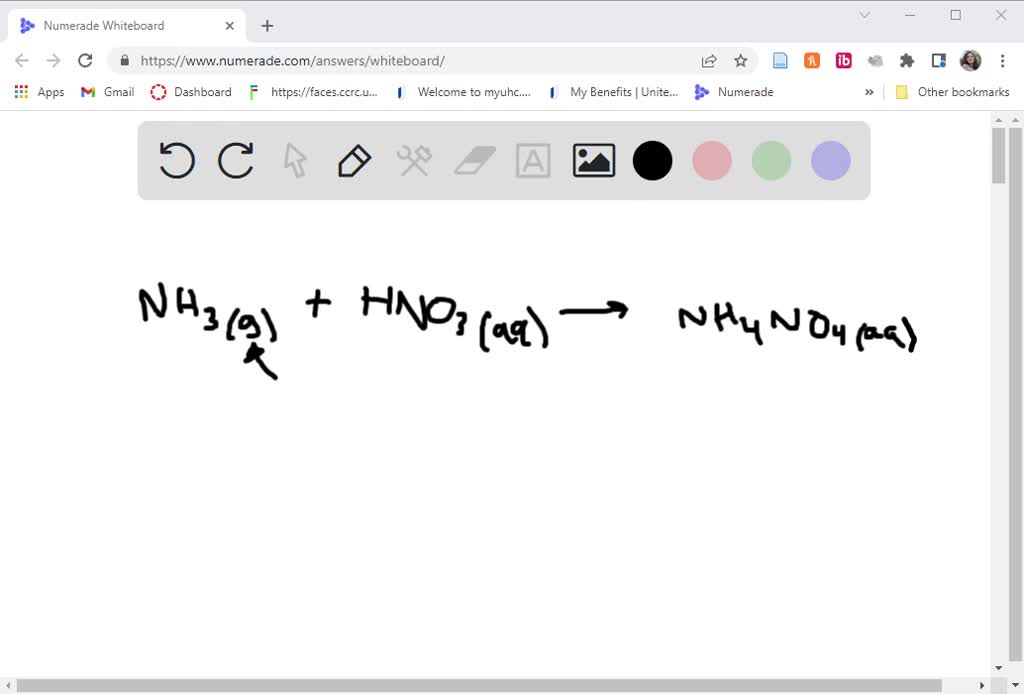The height and width of the screenshot is (694, 1024).
Task: Select the shapes tool next to the pen
Action: 414,160
